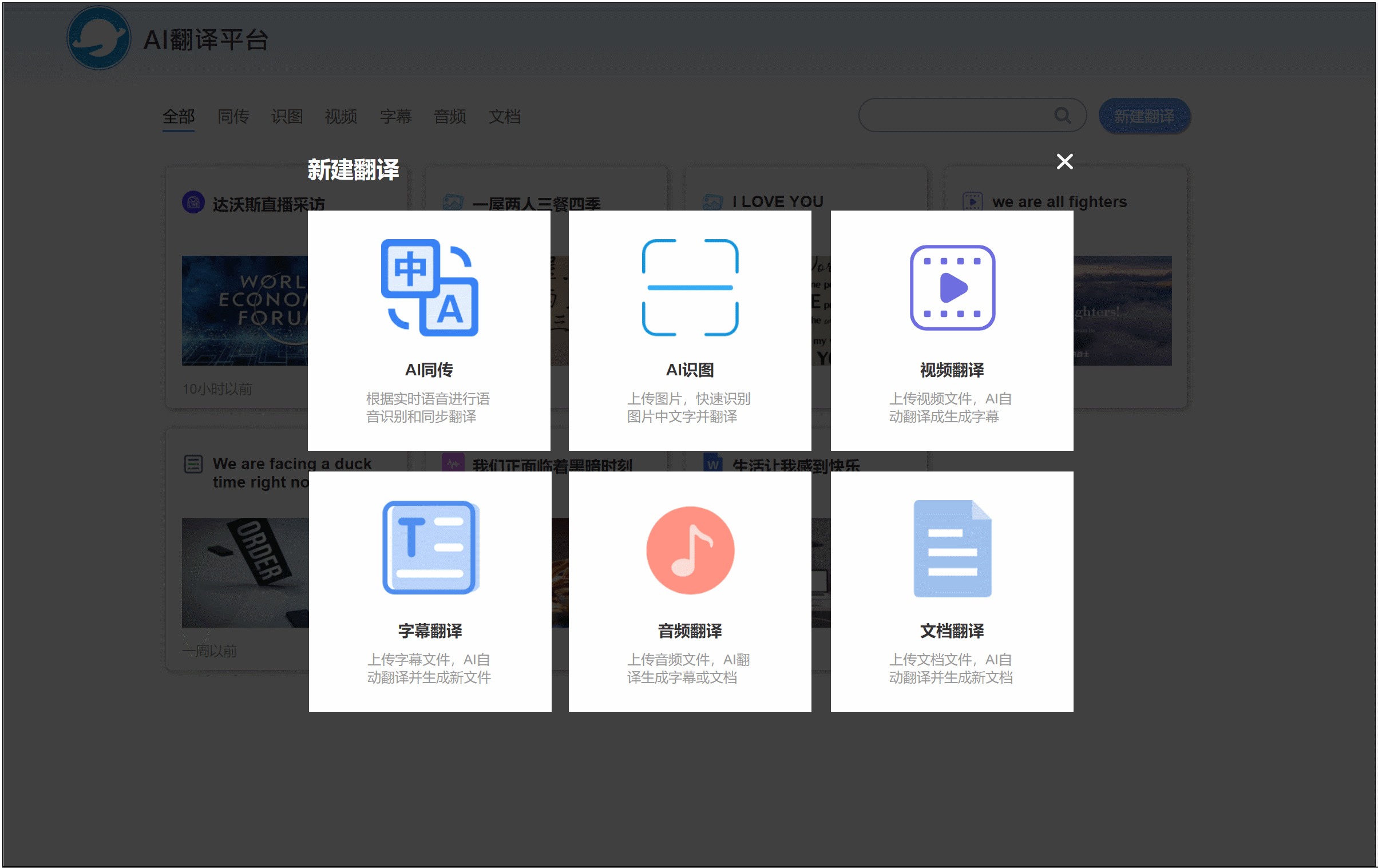Image resolution: width=1378 pixels, height=868 pixels.
Task: Switch to the 全部 tab
Action: click(x=179, y=117)
